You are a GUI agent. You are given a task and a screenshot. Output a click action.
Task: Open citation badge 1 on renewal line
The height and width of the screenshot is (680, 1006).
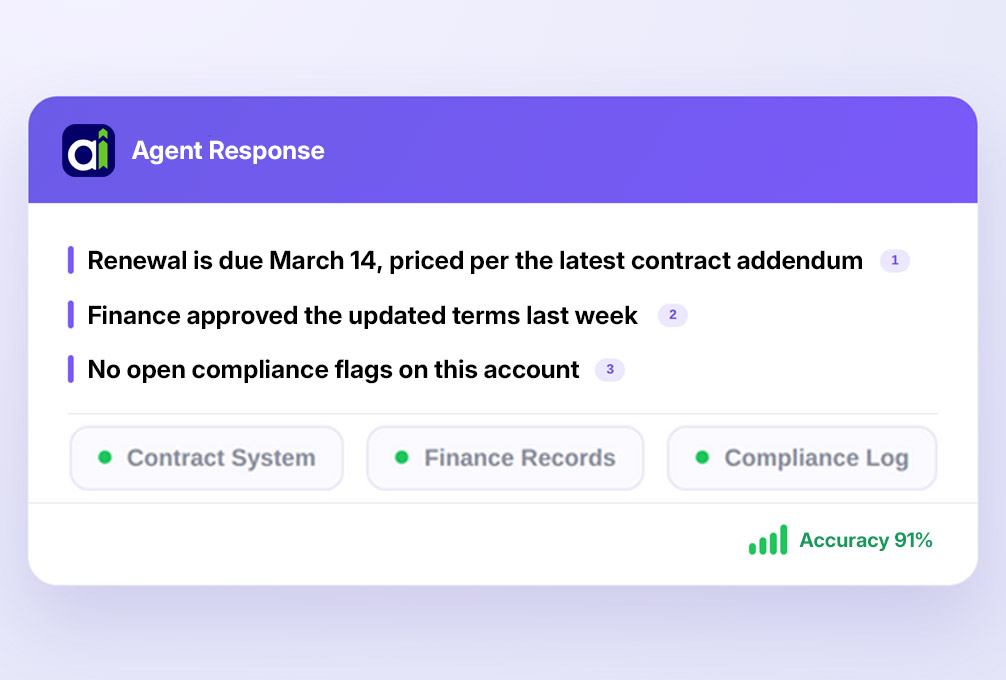[x=894, y=260]
